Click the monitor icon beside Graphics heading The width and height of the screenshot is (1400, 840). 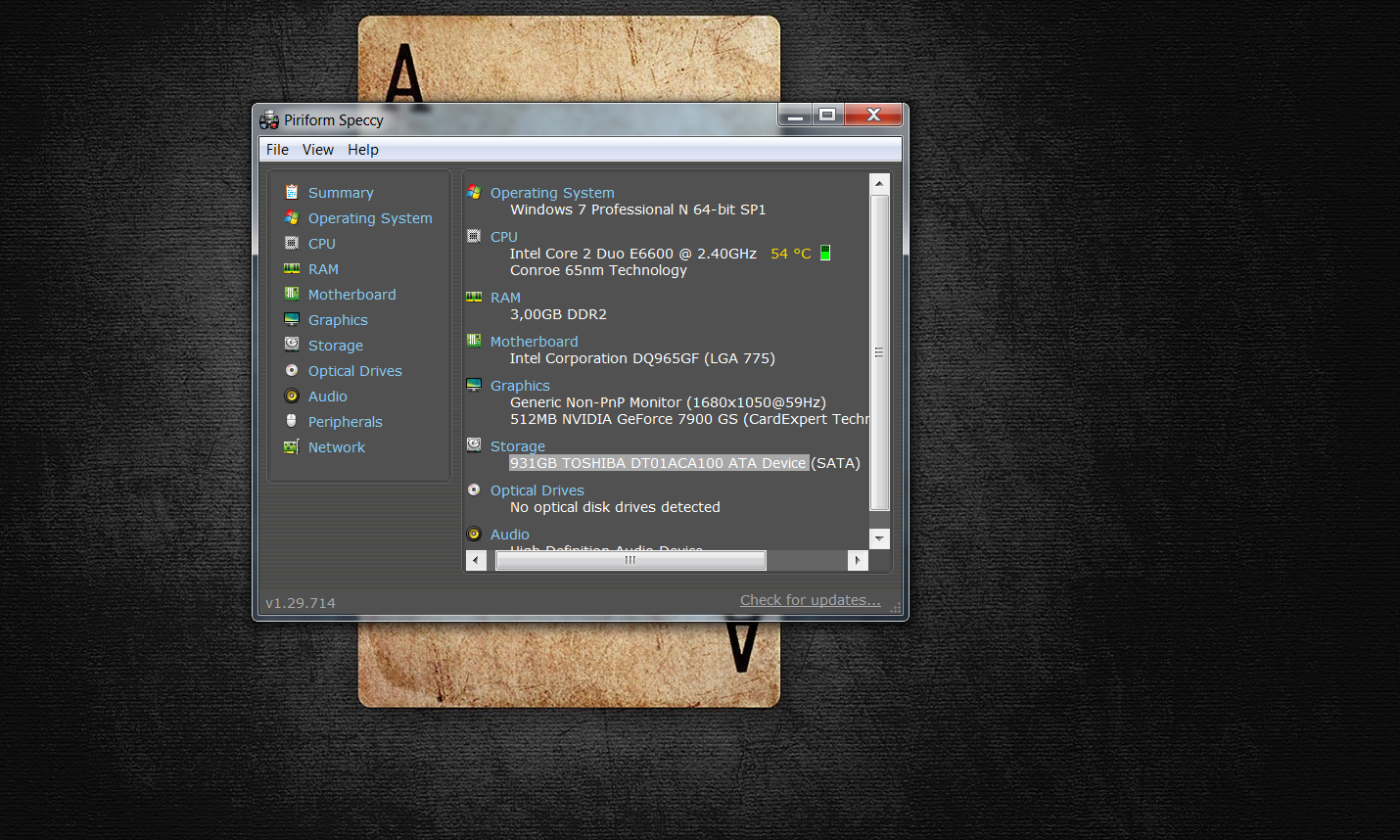tap(474, 385)
